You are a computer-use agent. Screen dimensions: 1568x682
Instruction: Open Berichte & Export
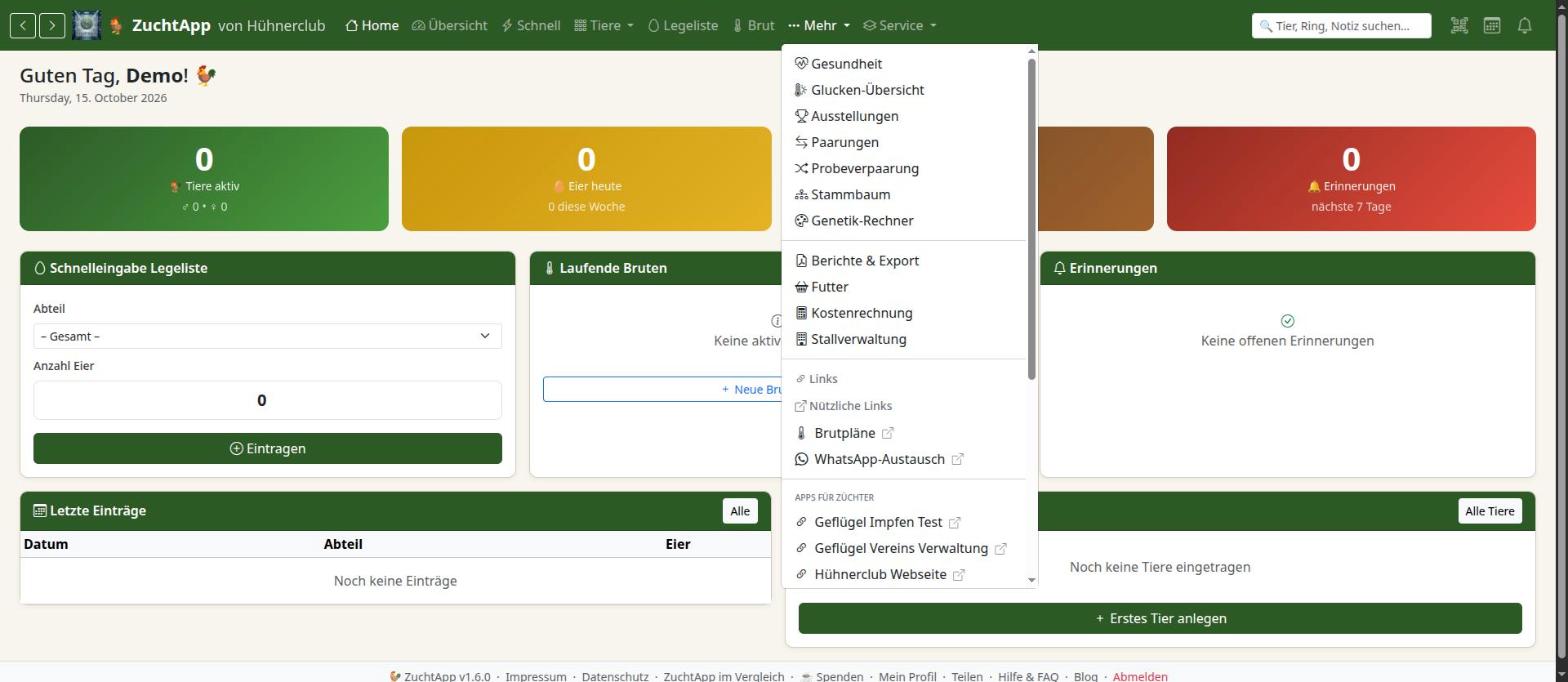click(905, 260)
